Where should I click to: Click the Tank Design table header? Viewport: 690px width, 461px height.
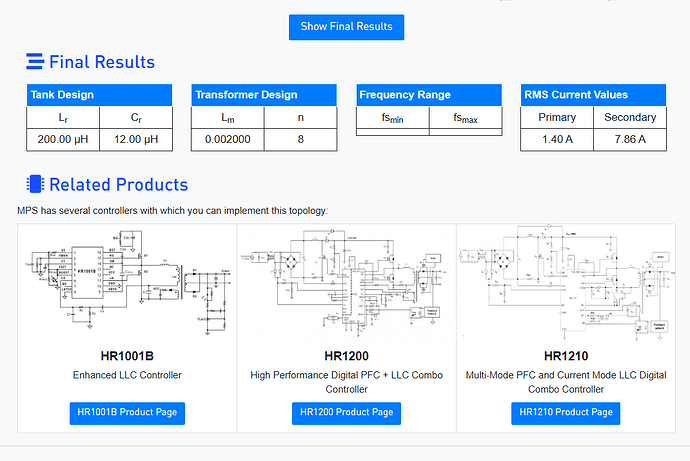[99, 95]
